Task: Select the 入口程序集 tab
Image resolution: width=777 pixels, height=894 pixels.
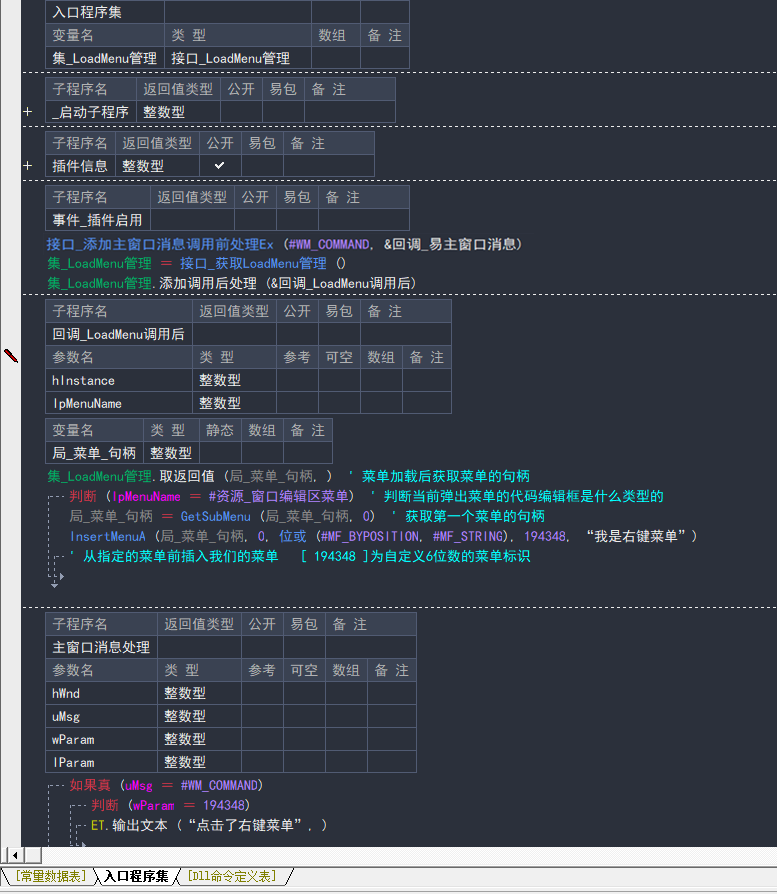Action: (137, 877)
